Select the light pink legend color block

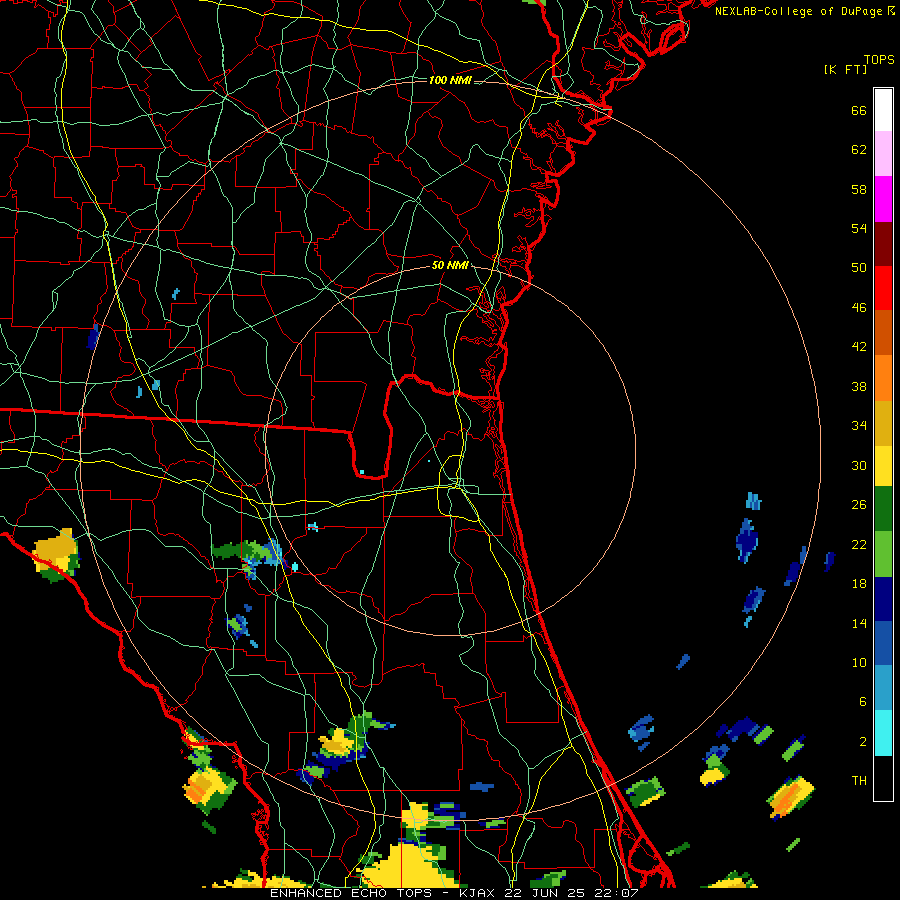(883, 154)
